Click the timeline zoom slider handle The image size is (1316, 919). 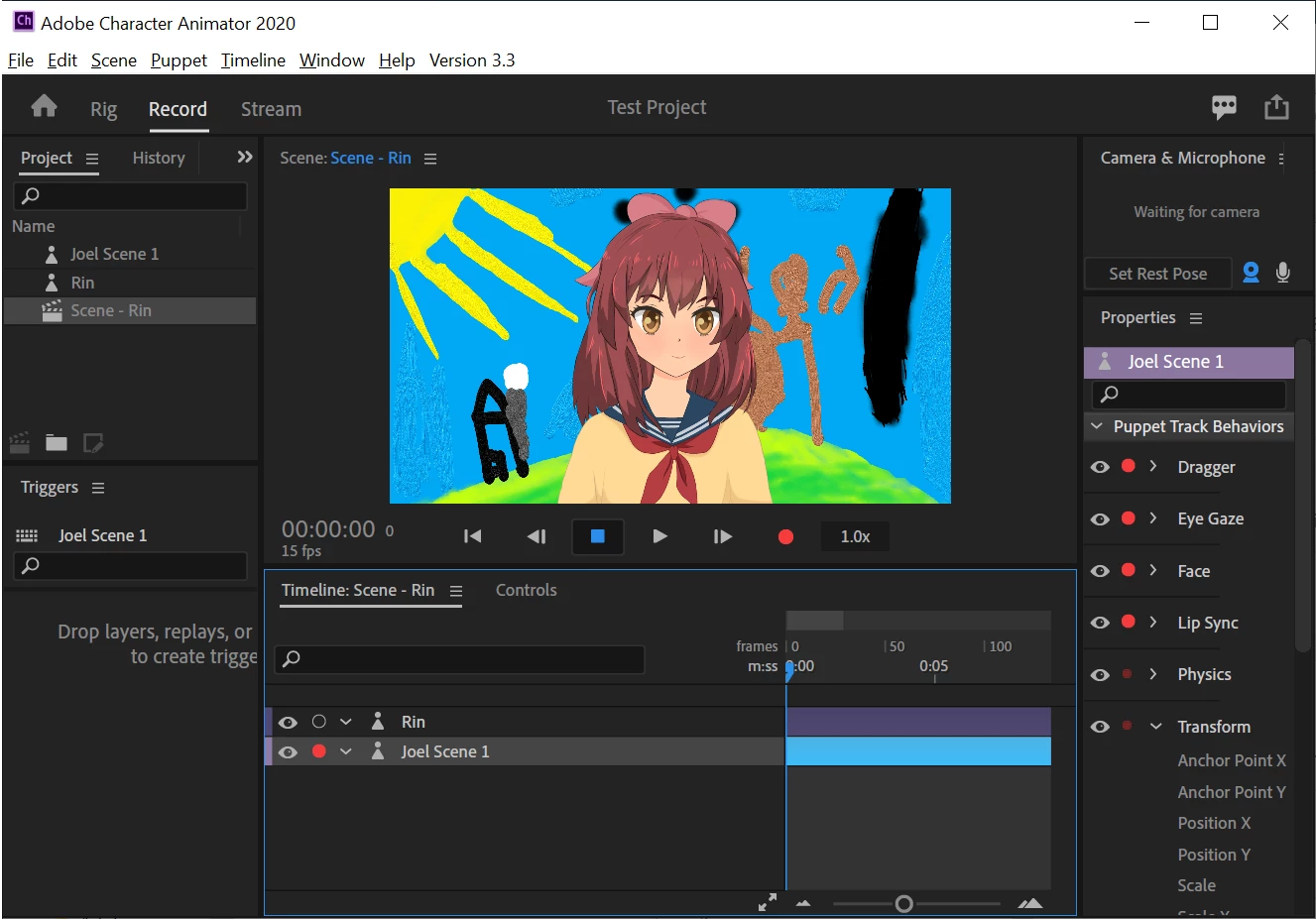click(903, 903)
